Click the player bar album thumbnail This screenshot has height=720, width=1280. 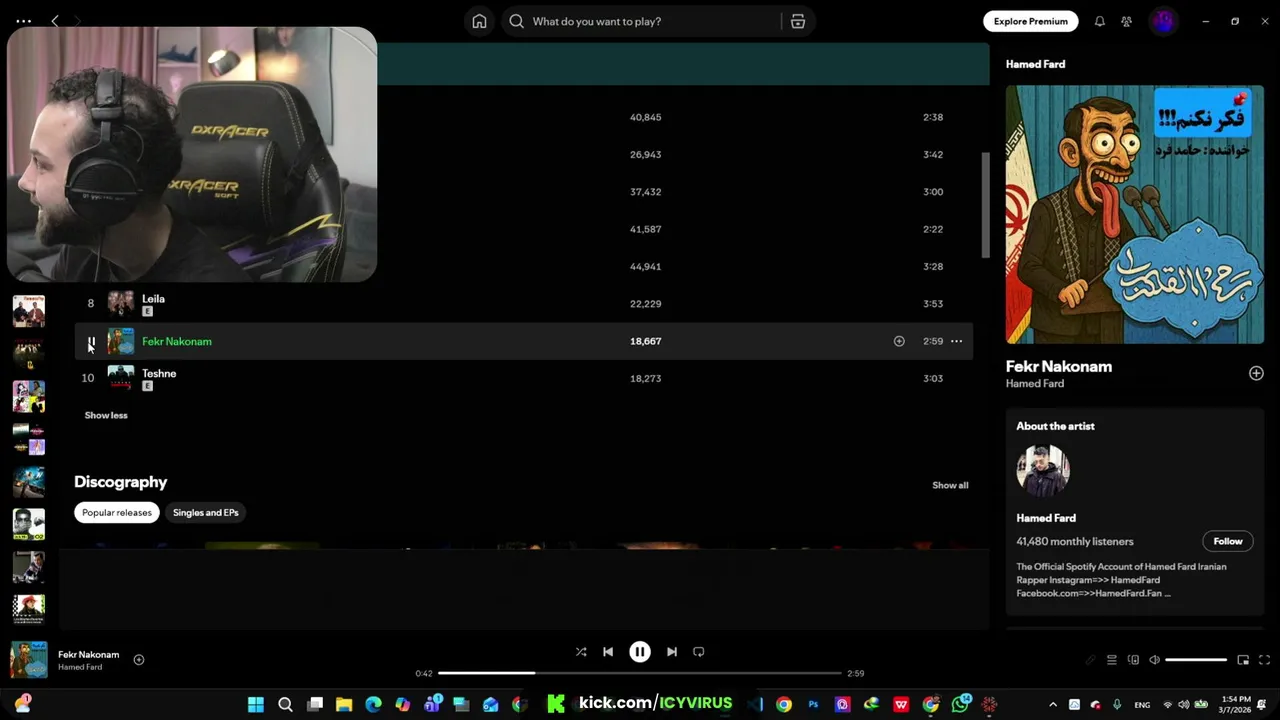click(29, 660)
